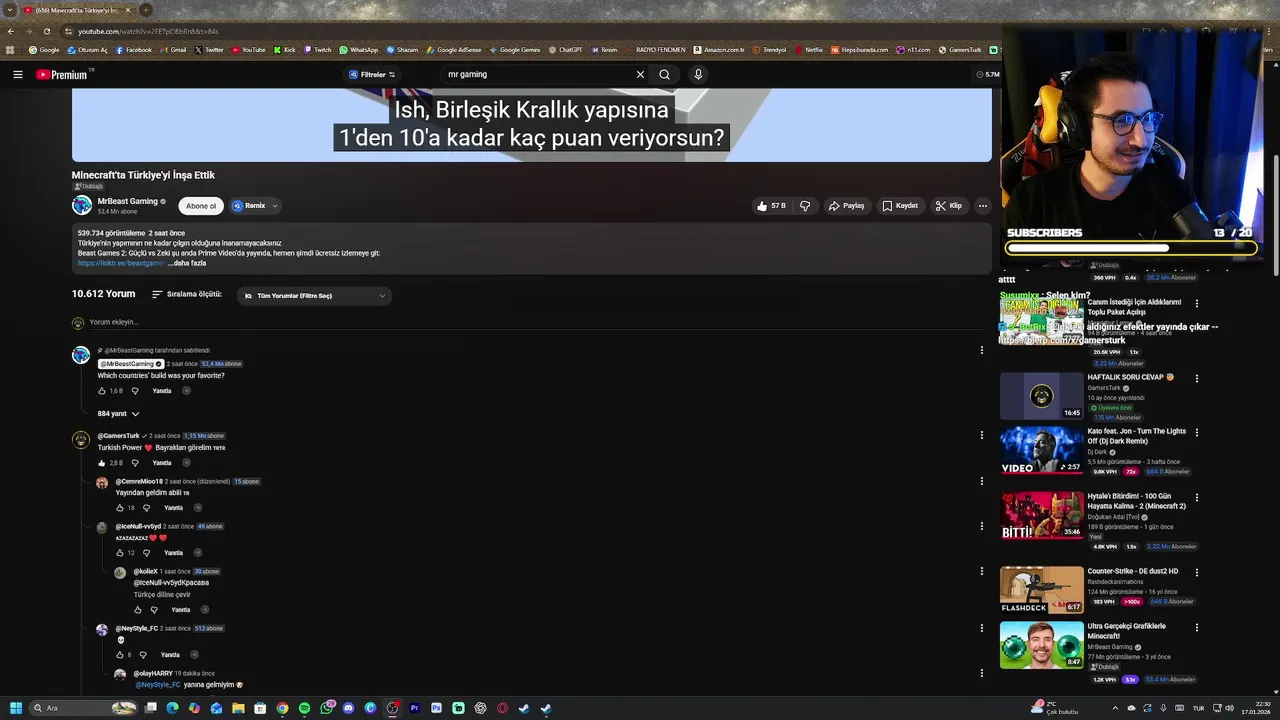Open Tüm Yorumlar (Filtre Seç) dropdown
The width and height of the screenshot is (1280, 720).
(x=314, y=296)
